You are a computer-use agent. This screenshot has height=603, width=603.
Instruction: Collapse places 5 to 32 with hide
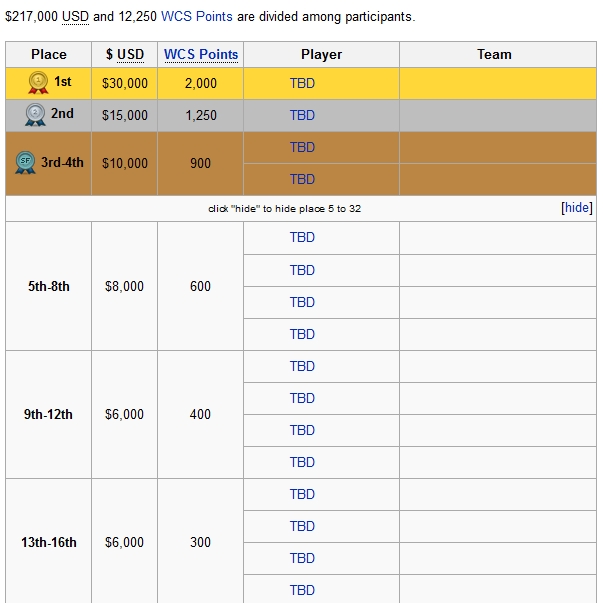pyautogui.click(x=577, y=208)
